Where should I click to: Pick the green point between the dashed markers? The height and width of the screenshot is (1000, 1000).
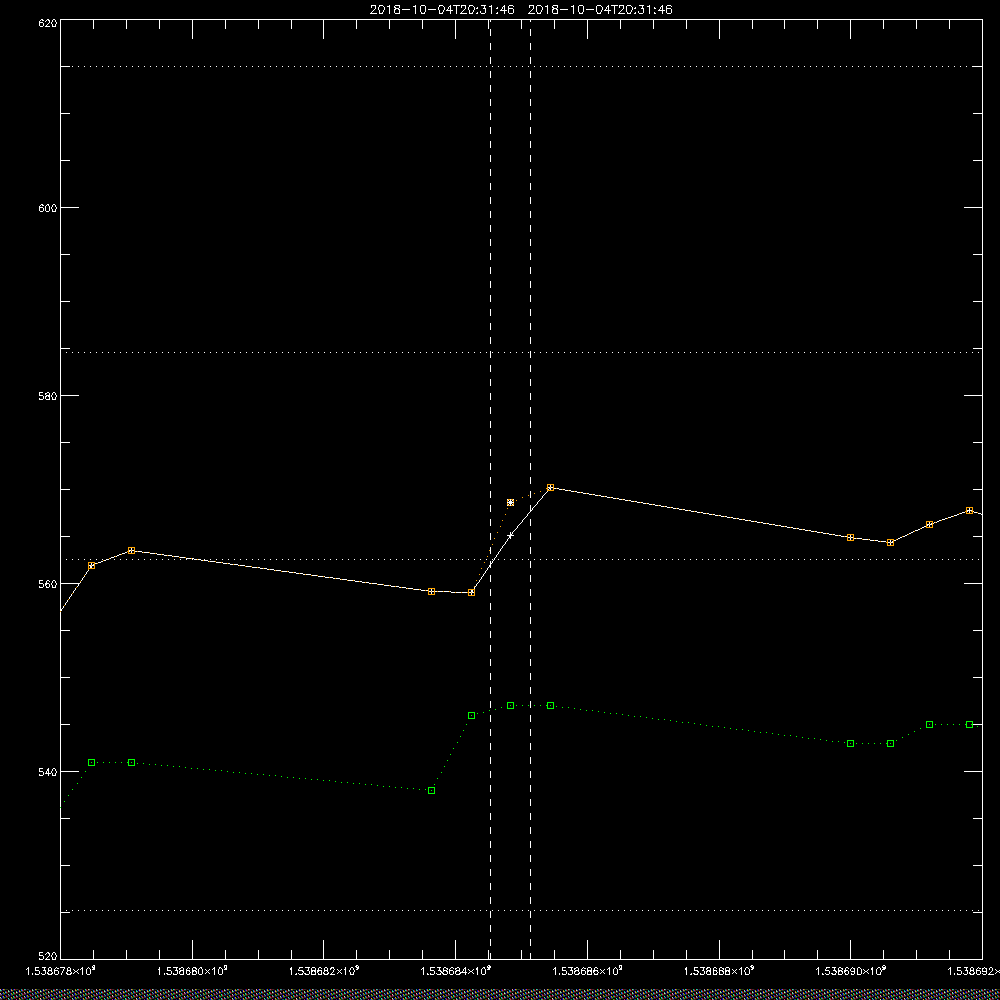[x=510, y=705]
